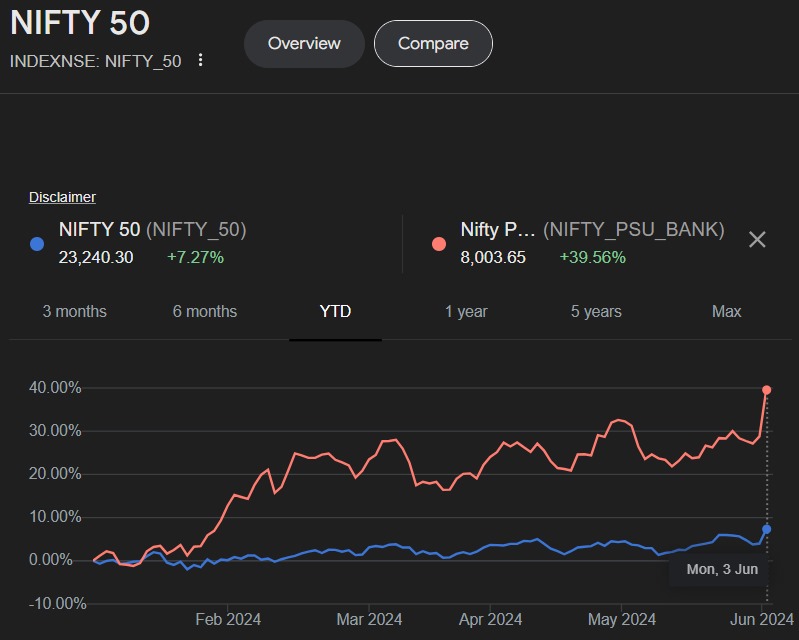
Task: Click the INDEXNSE: NIFTY_50 ticker label
Action: point(96,61)
